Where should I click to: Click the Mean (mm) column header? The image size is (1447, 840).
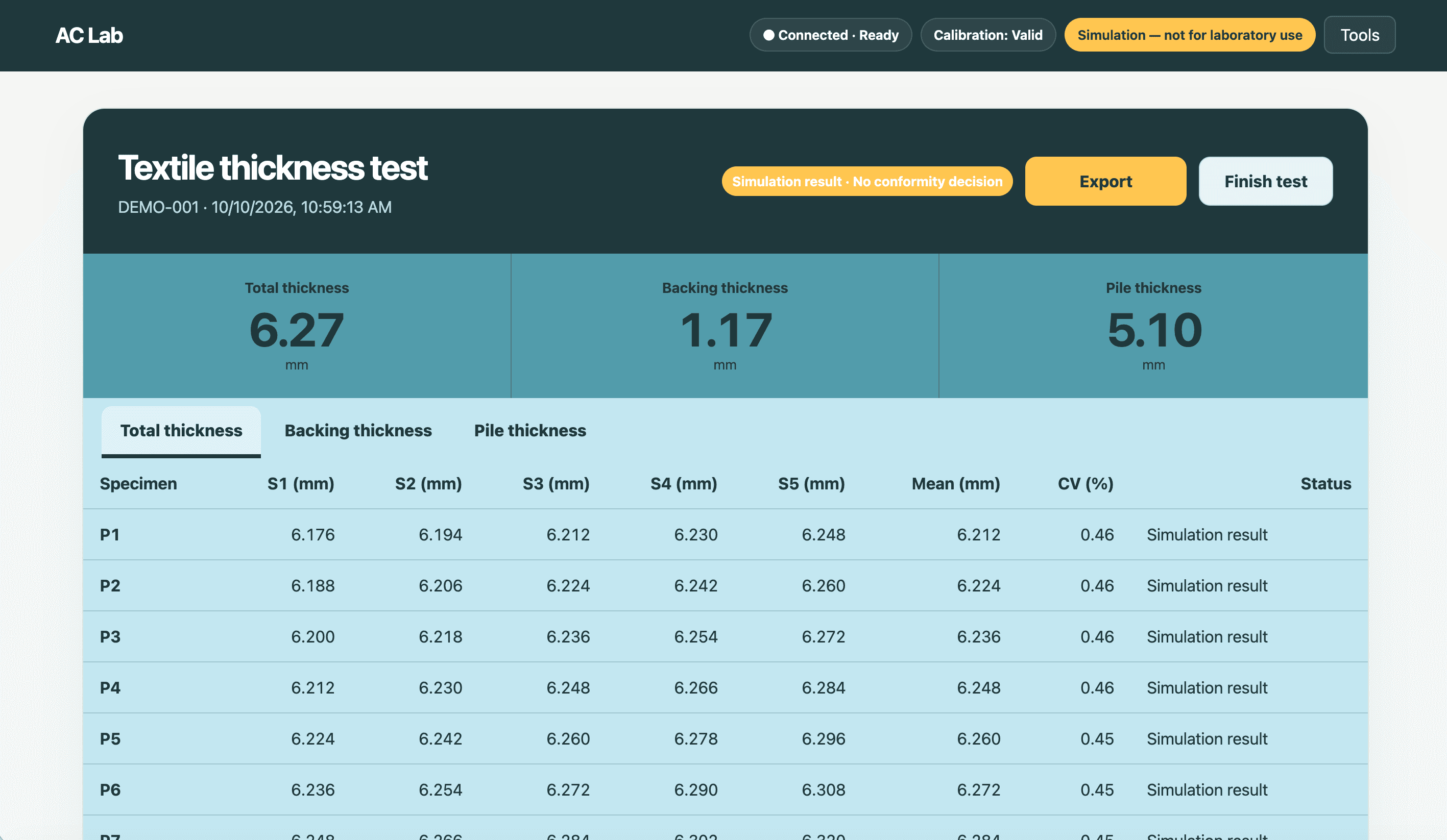pos(956,484)
